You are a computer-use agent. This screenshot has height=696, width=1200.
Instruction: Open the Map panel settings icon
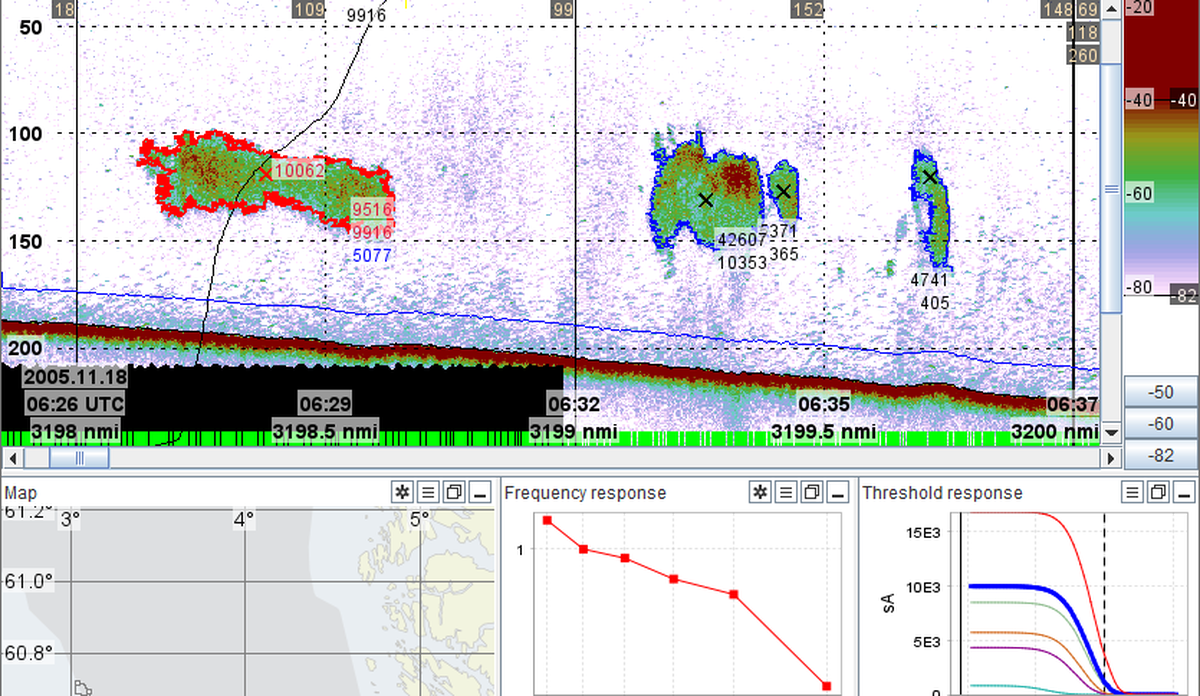pos(402,492)
